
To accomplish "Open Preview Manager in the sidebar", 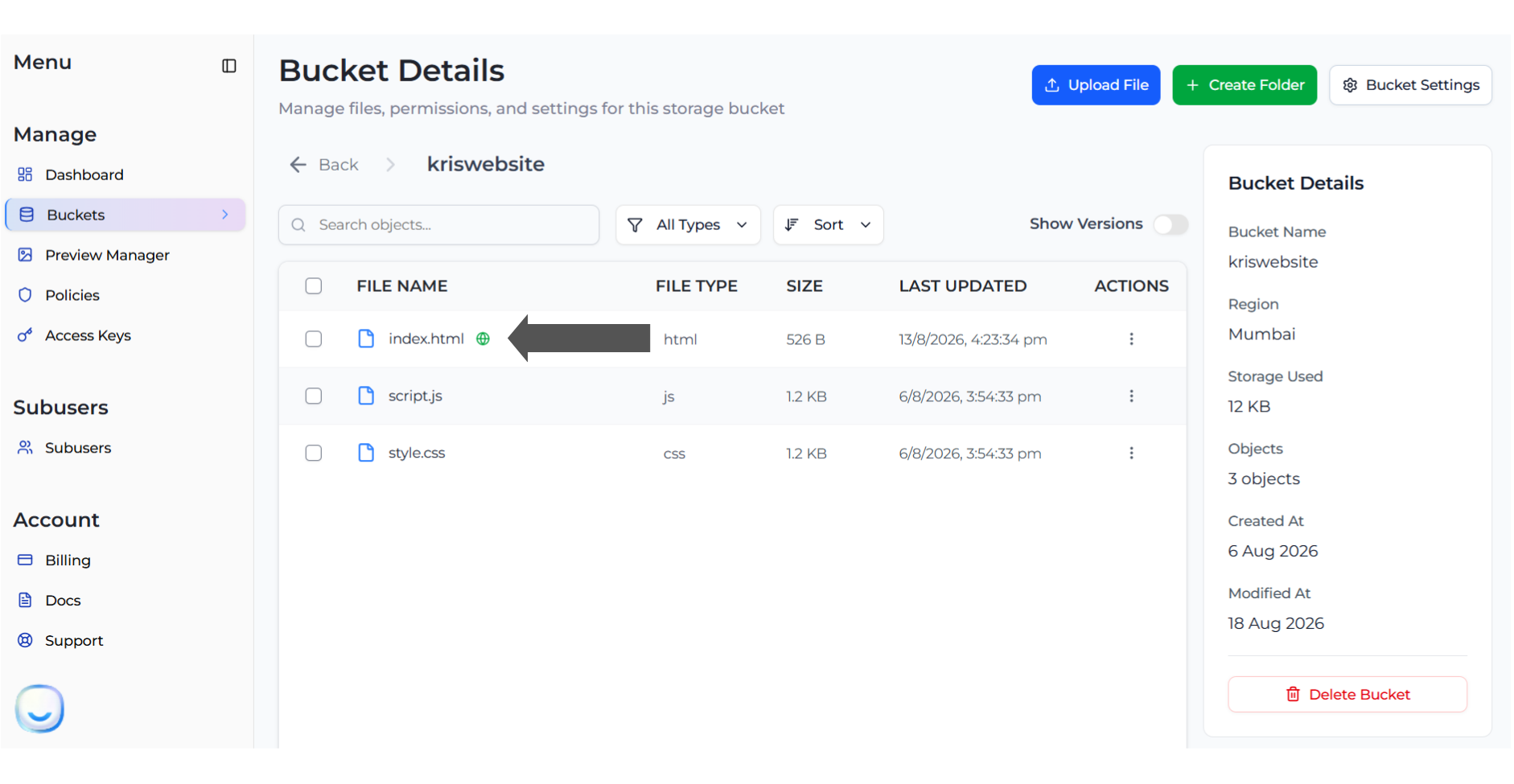I will tap(107, 255).
